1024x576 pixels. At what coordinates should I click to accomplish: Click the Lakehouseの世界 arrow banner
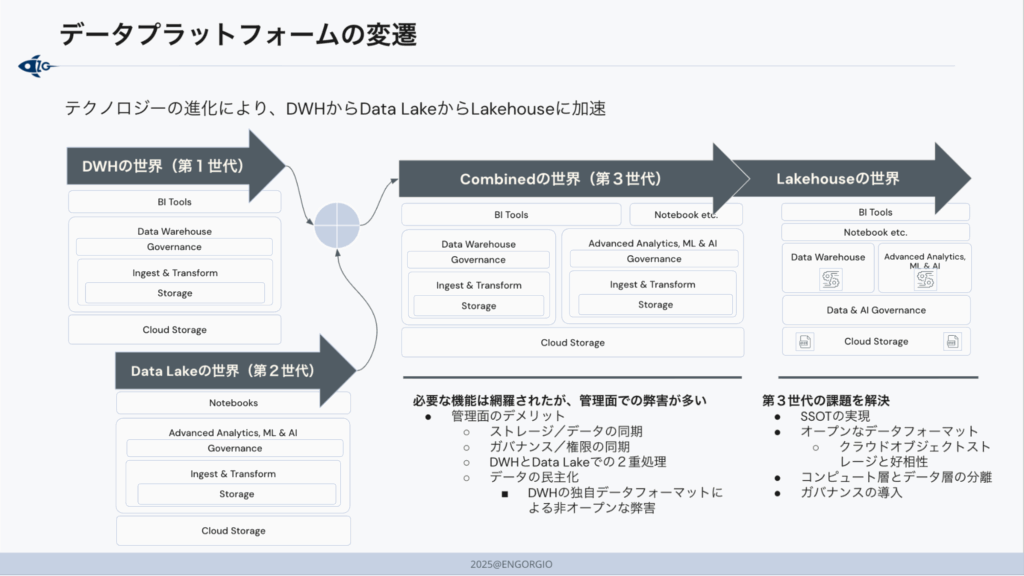pos(840,179)
